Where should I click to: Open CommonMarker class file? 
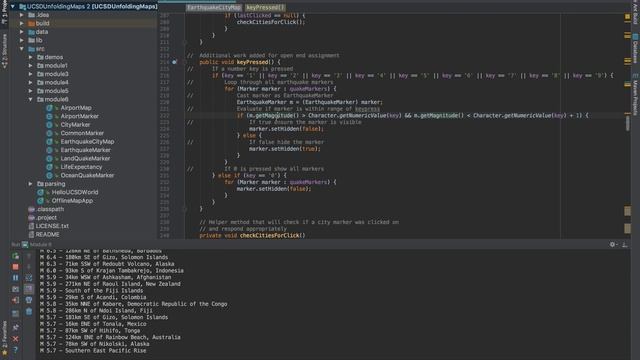click(82, 133)
